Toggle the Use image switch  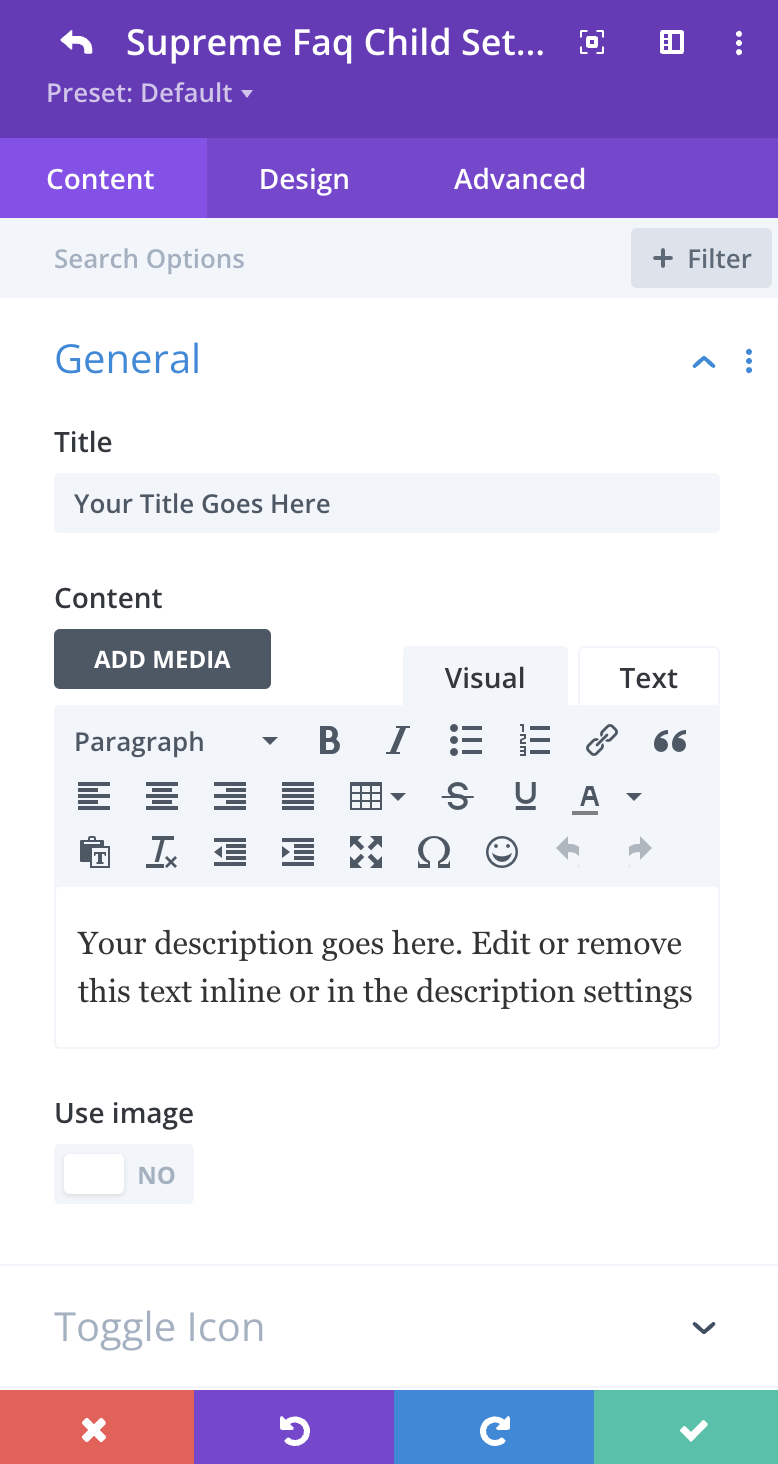pos(124,1174)
